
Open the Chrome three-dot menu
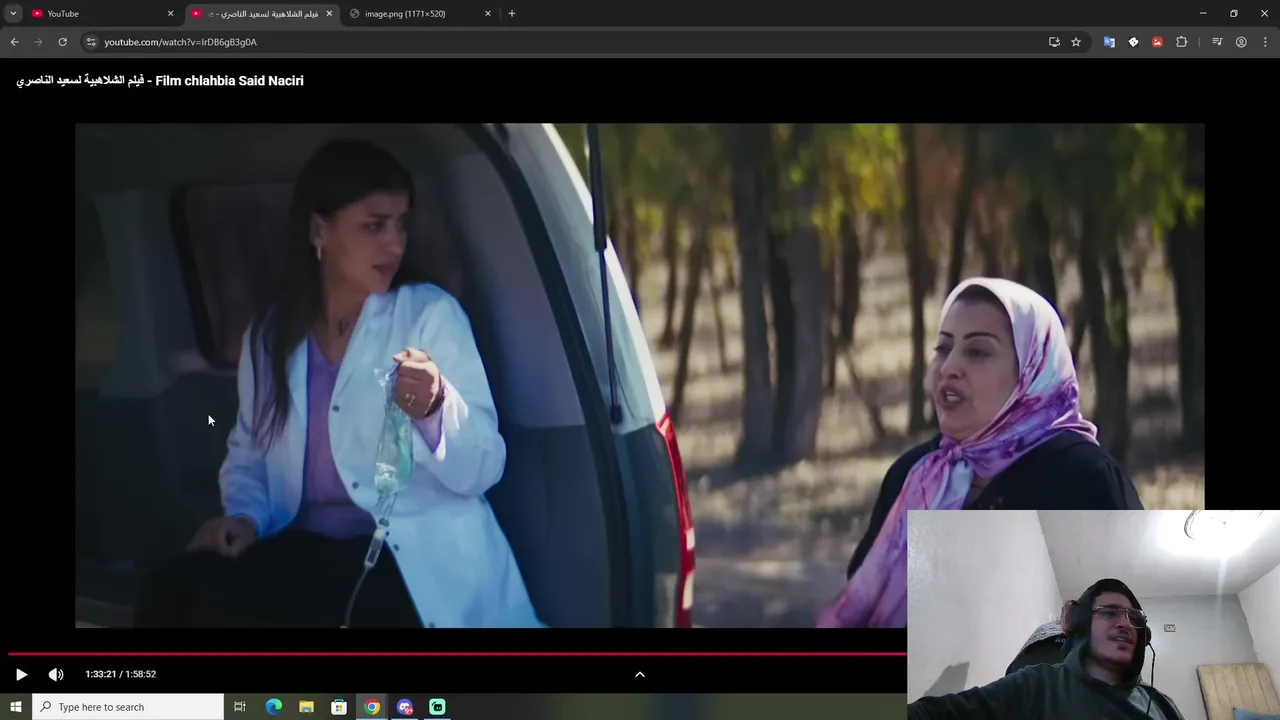point(1265,42)
